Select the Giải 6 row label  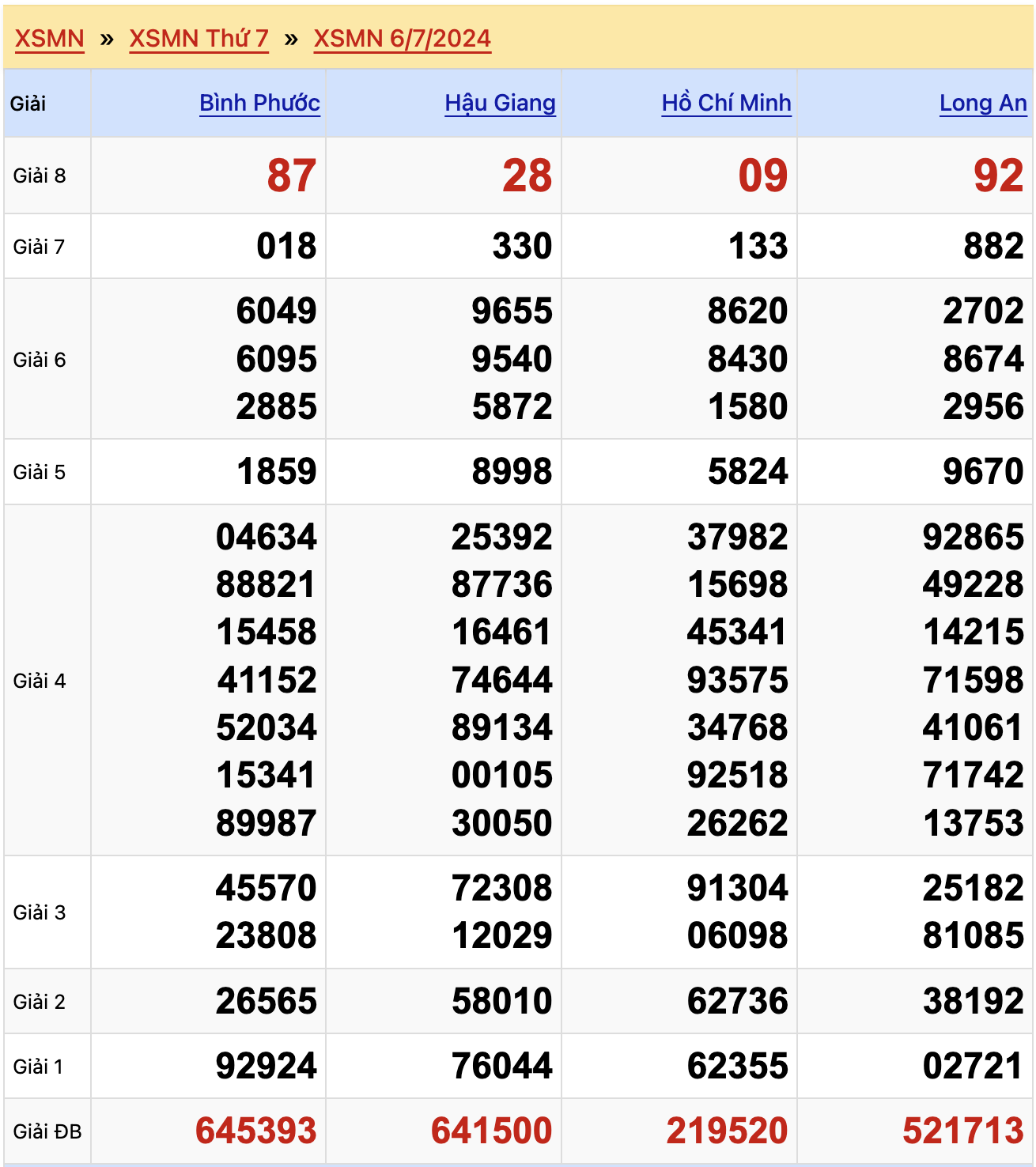pos(40,360)
